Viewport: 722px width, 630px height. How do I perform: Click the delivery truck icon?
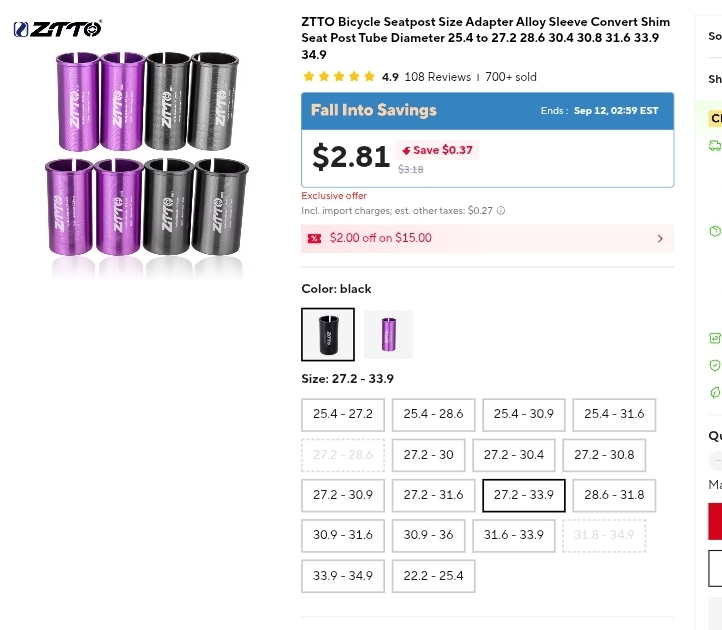[x=715, y=146]
